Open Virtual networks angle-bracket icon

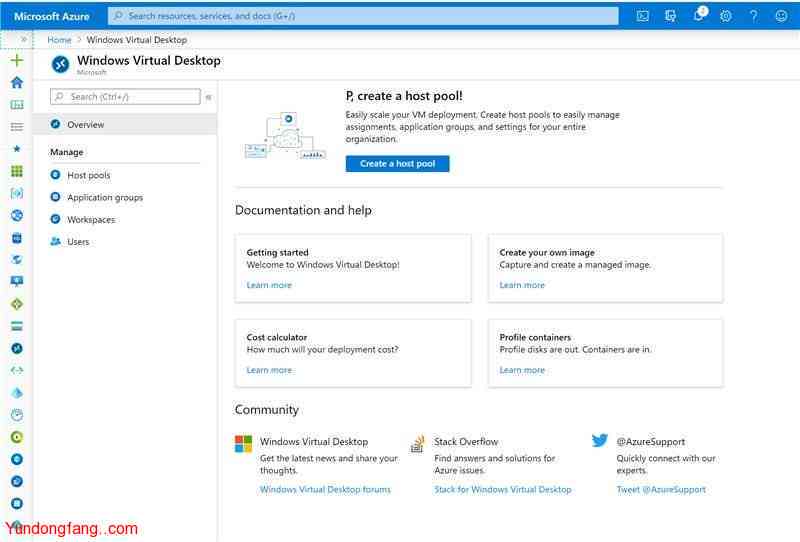coord(17,370)
